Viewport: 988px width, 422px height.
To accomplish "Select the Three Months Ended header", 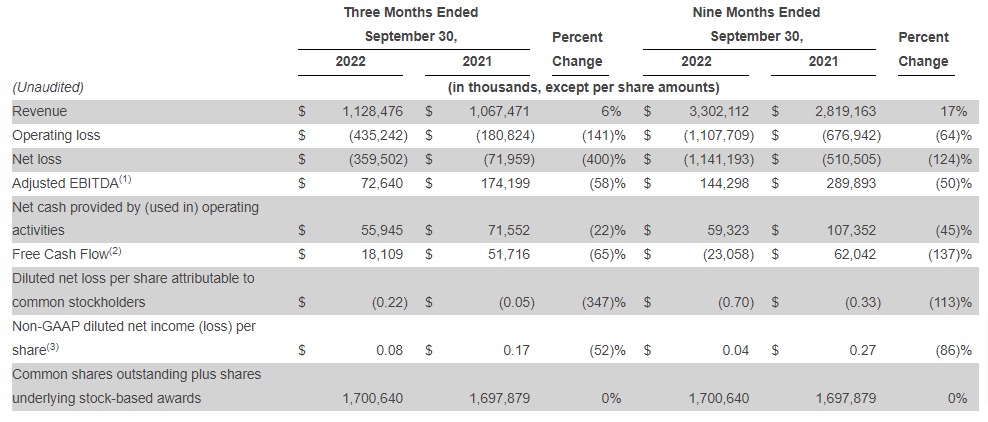I will click(410, 12).
